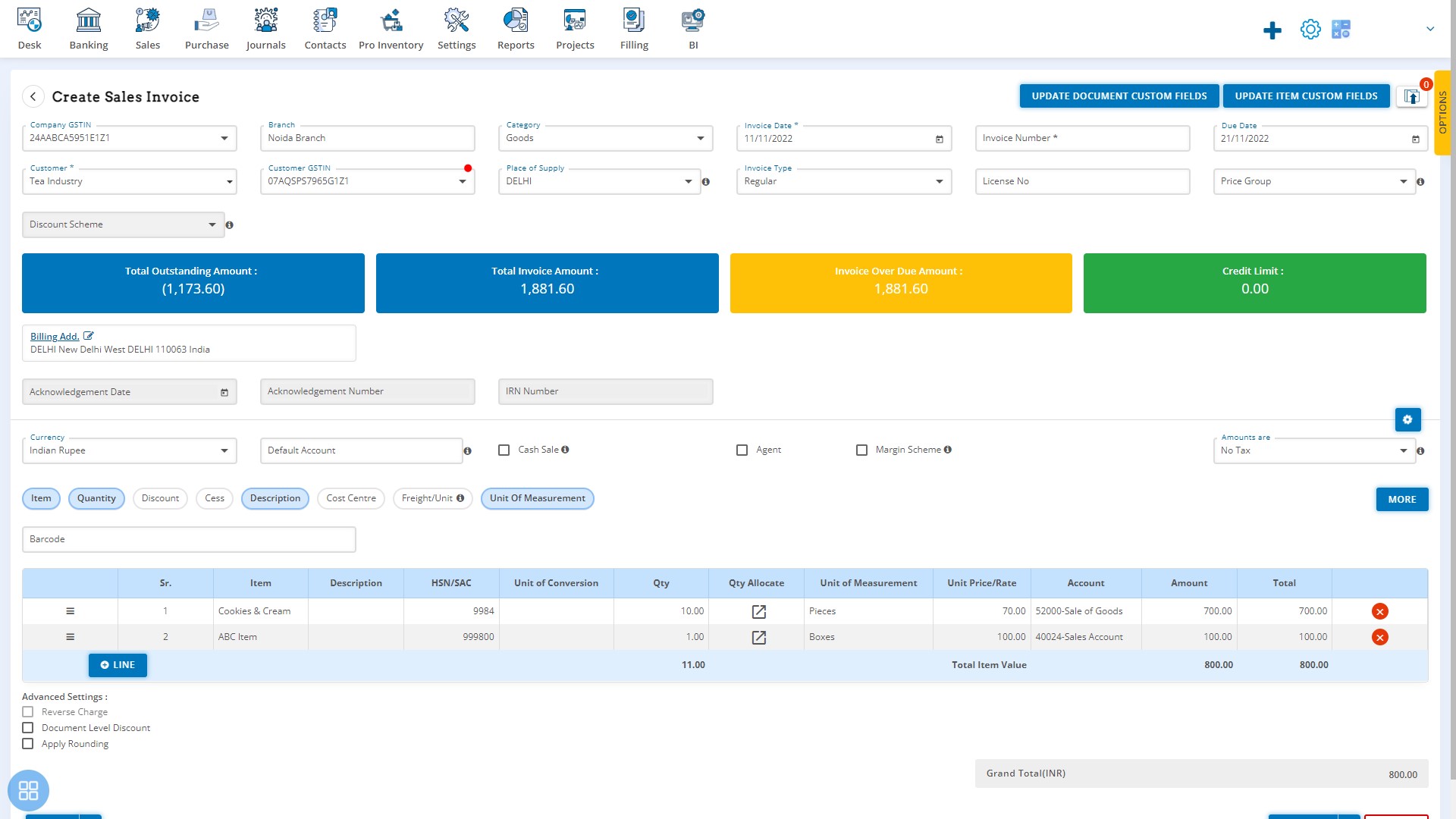
Task: Tick the Margin Scheme checkbox
Action: [861, 450]
